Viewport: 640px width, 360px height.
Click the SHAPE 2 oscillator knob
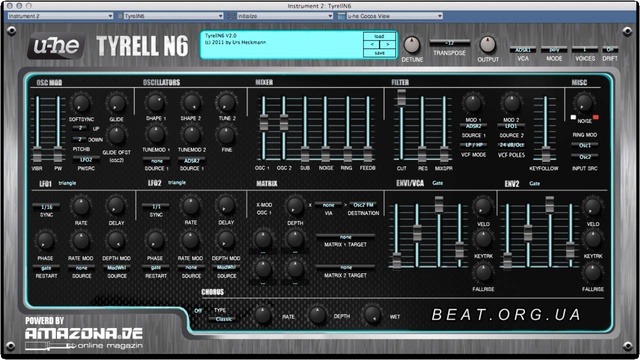coord(191,103)
